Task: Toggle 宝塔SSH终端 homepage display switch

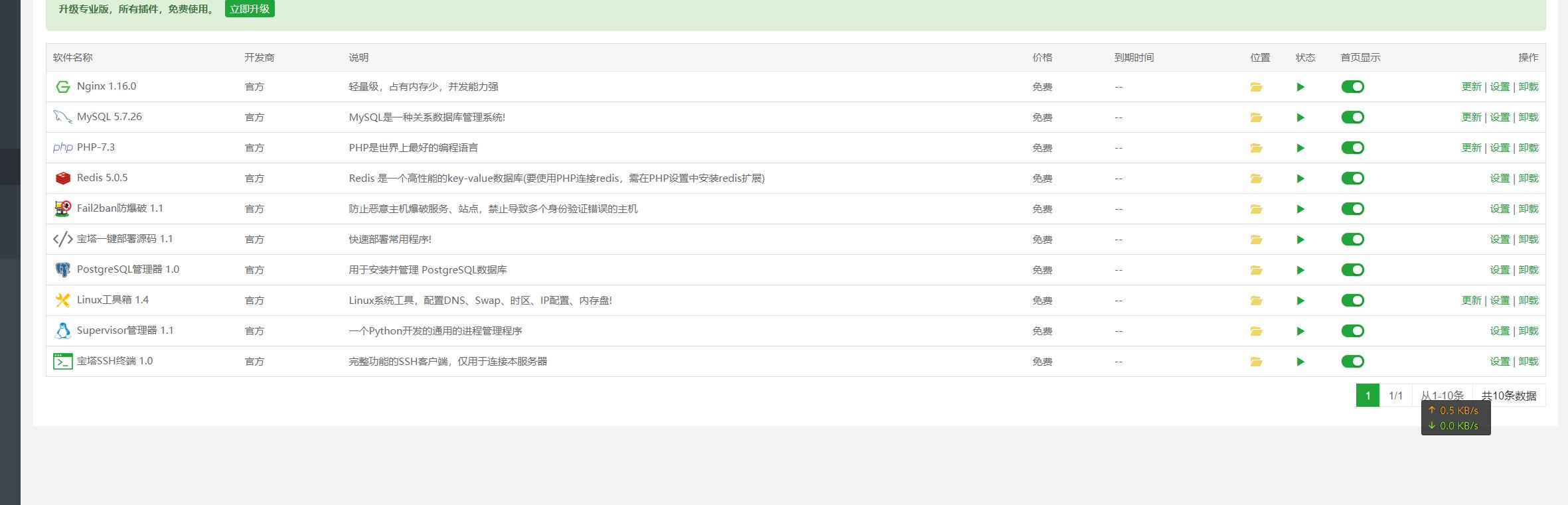Action: tap(1352, 362)
